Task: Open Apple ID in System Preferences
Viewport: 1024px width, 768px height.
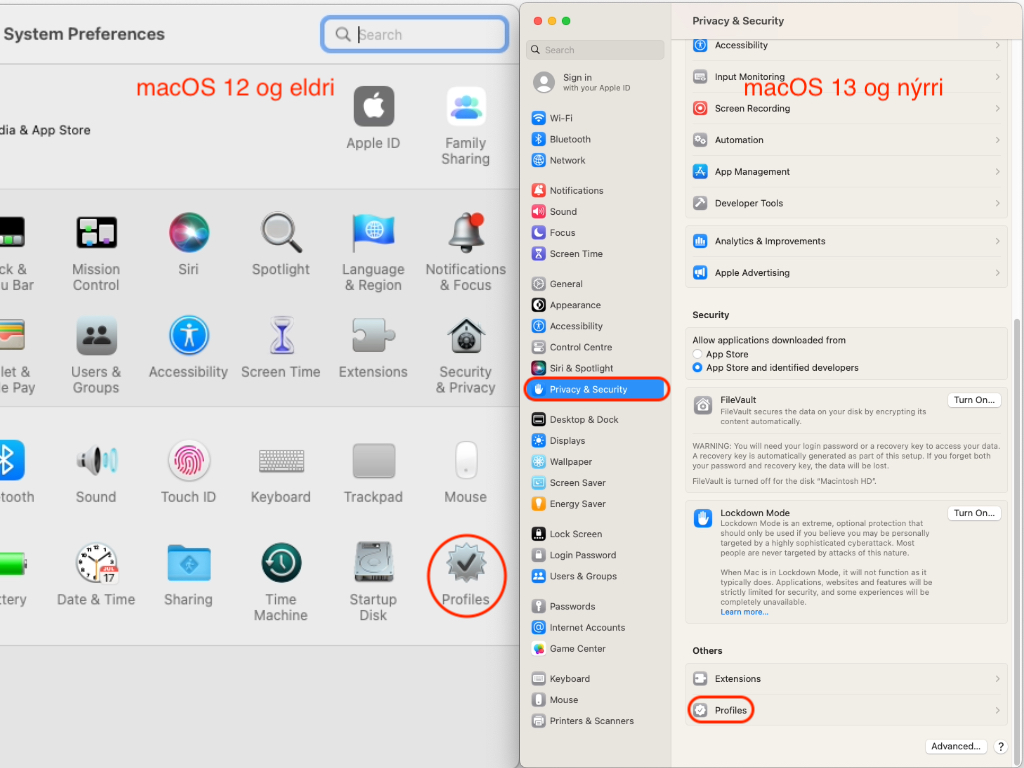Action: (374, 118)
